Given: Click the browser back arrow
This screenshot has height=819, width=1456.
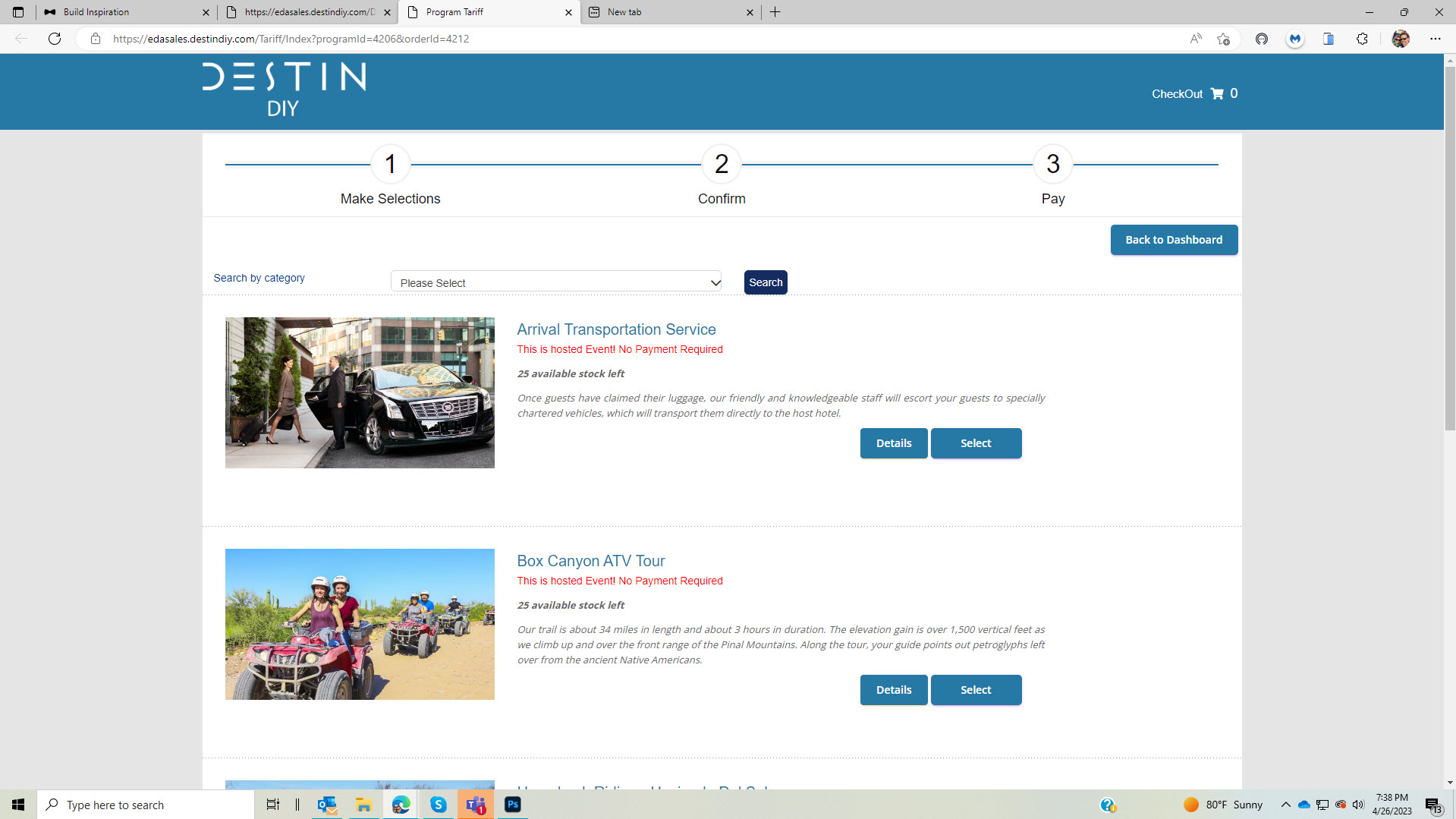Looking at the screenshot, I should (x=21, y=39).
